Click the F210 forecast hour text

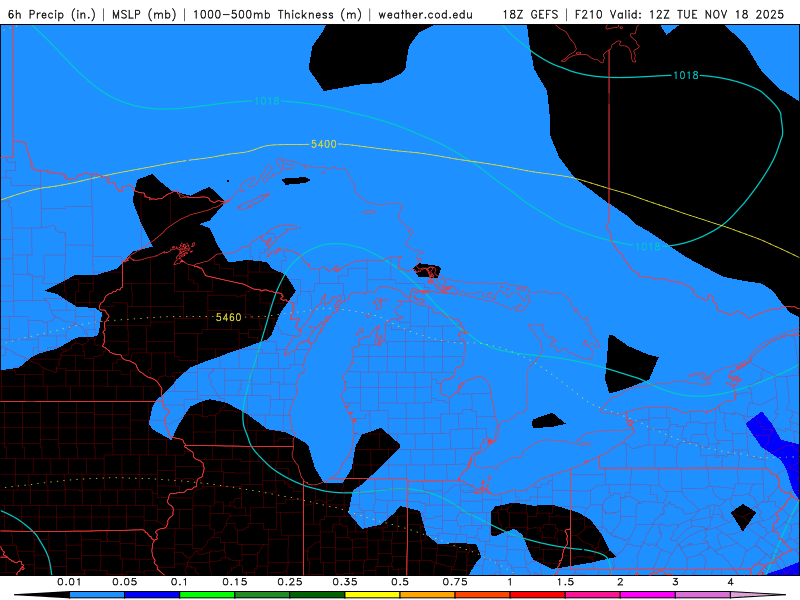(x=589, y=14)
